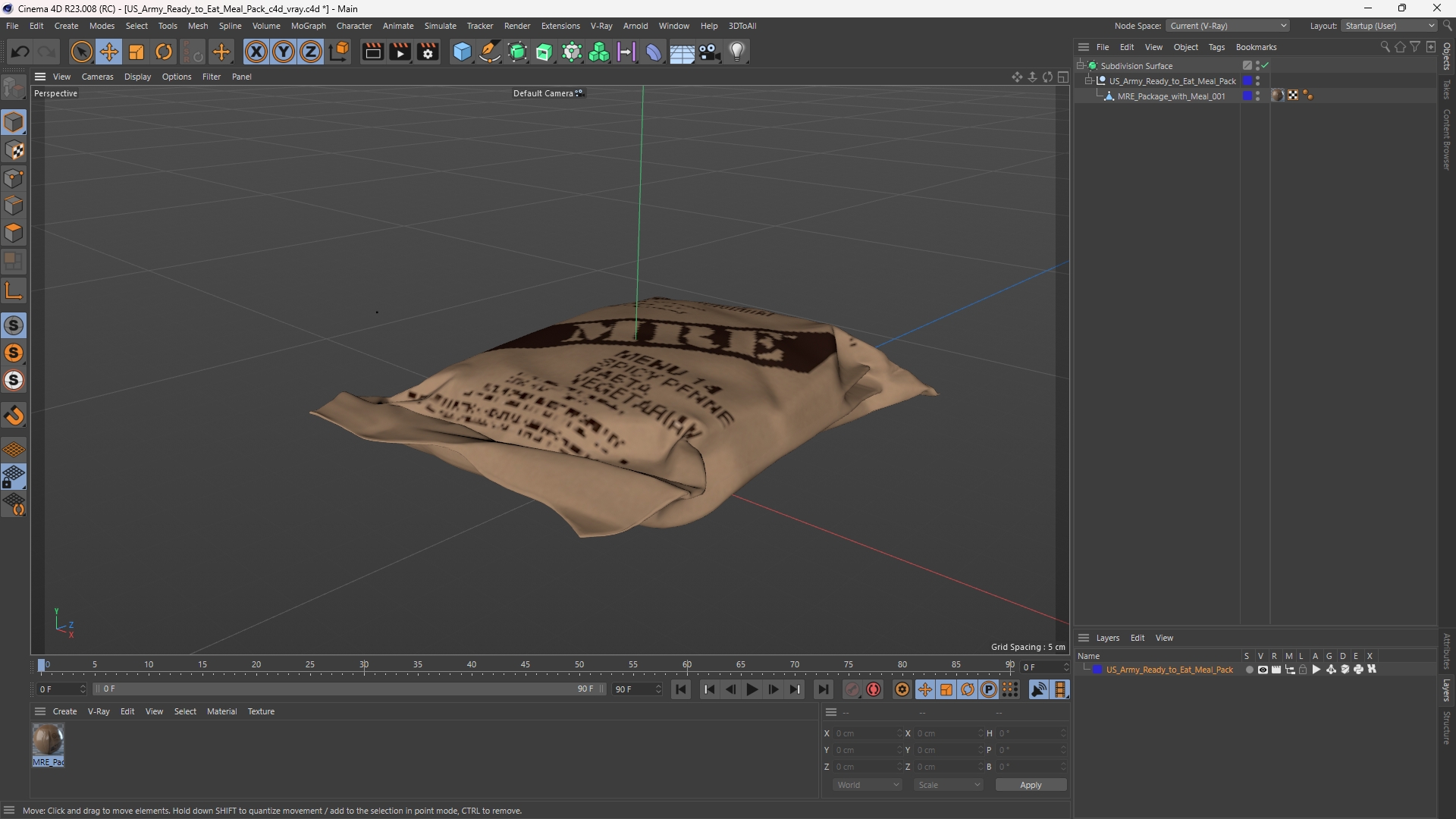Switch to Texture mode in left toolbar

14,150
